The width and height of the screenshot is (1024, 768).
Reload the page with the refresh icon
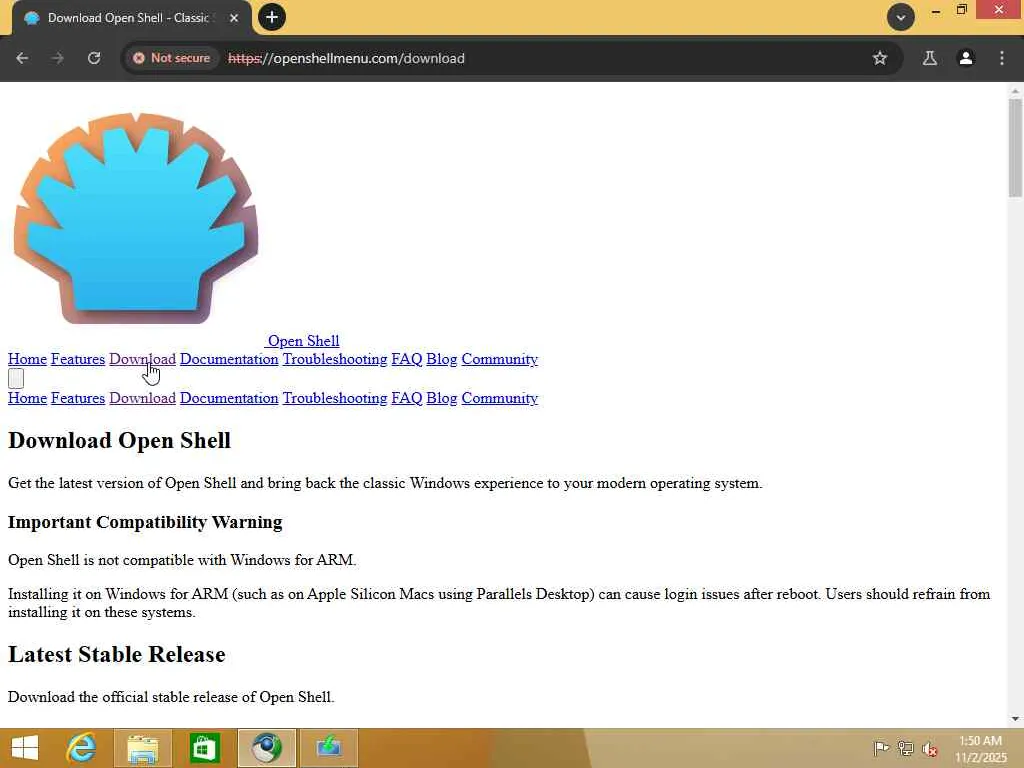(94, 58)
